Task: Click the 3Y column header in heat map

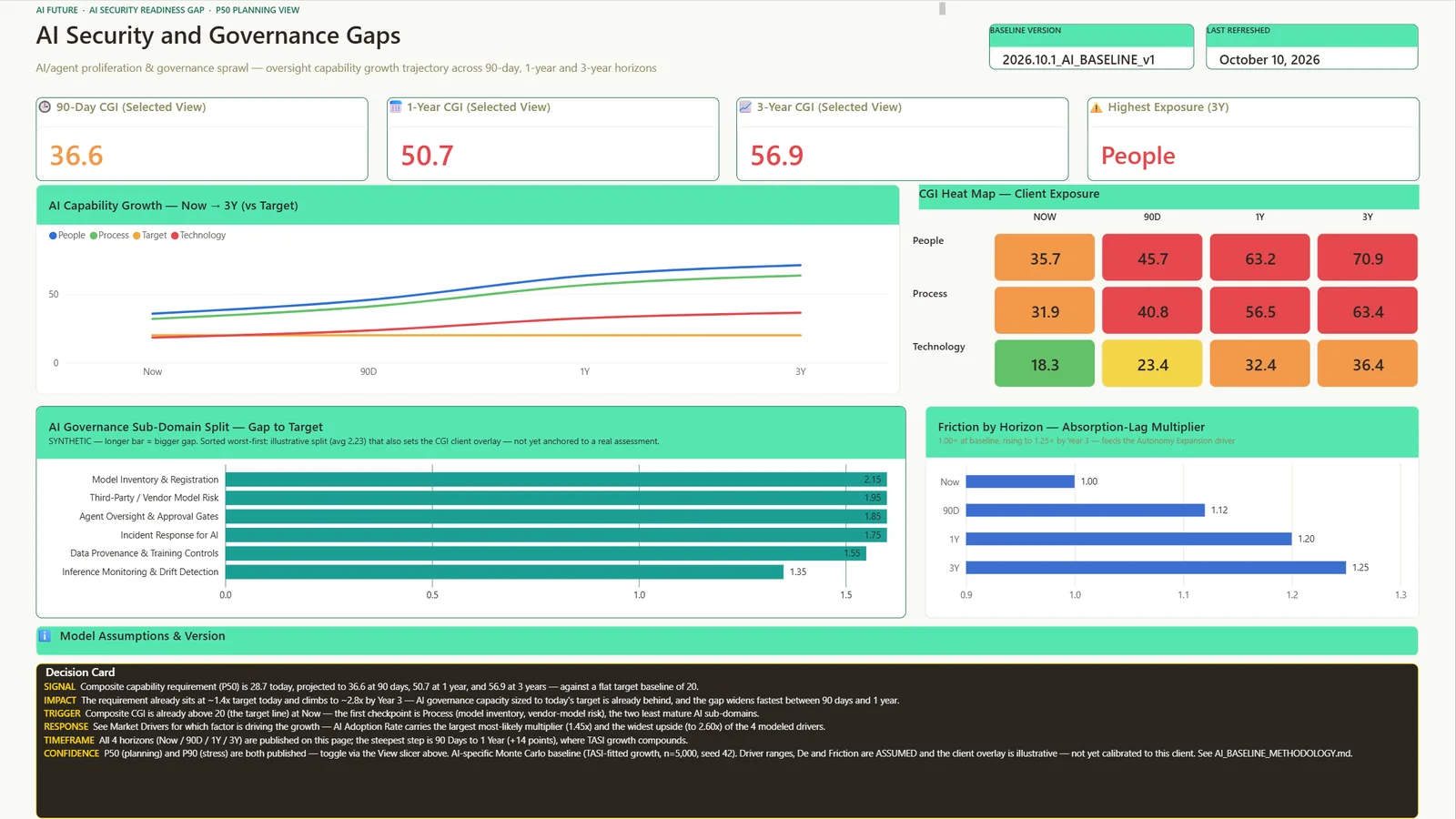Action: pyautogui.click(x=1368, y=217)
